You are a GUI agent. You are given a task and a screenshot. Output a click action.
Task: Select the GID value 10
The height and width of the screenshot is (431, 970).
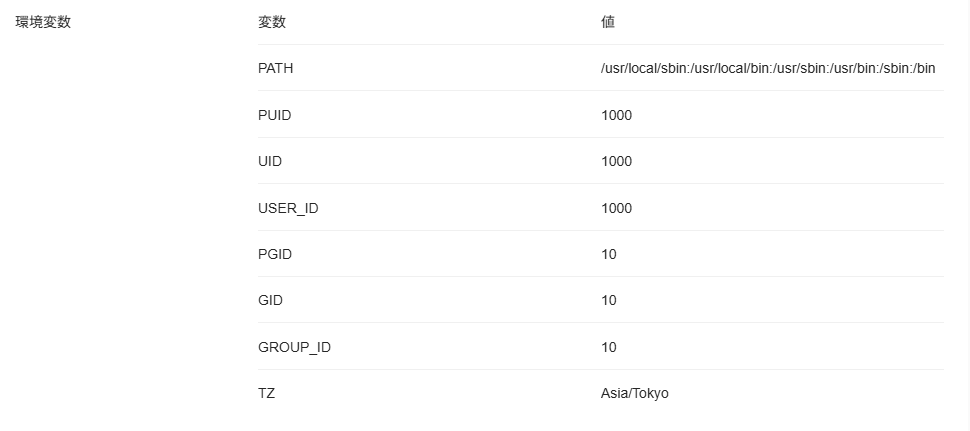(x=609, y=301)
